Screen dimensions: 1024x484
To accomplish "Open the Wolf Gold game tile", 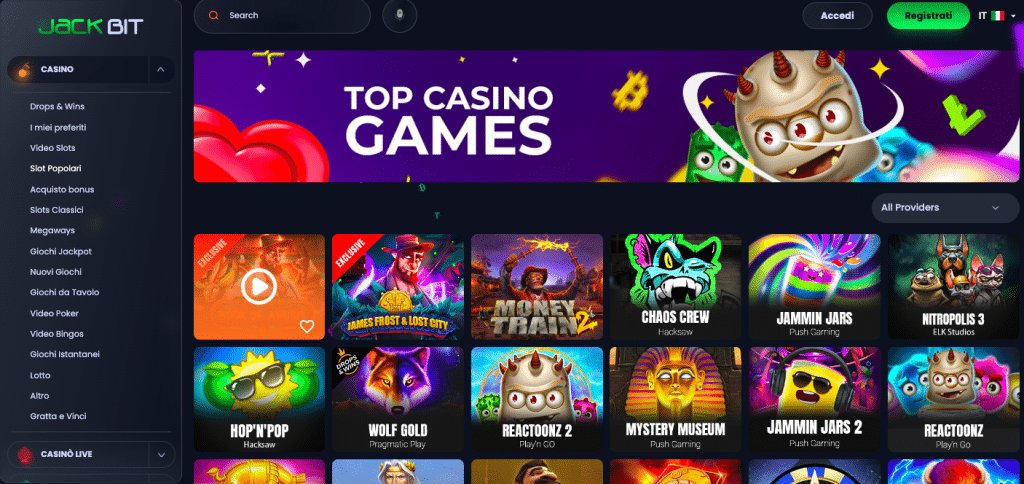I will 398,399.
